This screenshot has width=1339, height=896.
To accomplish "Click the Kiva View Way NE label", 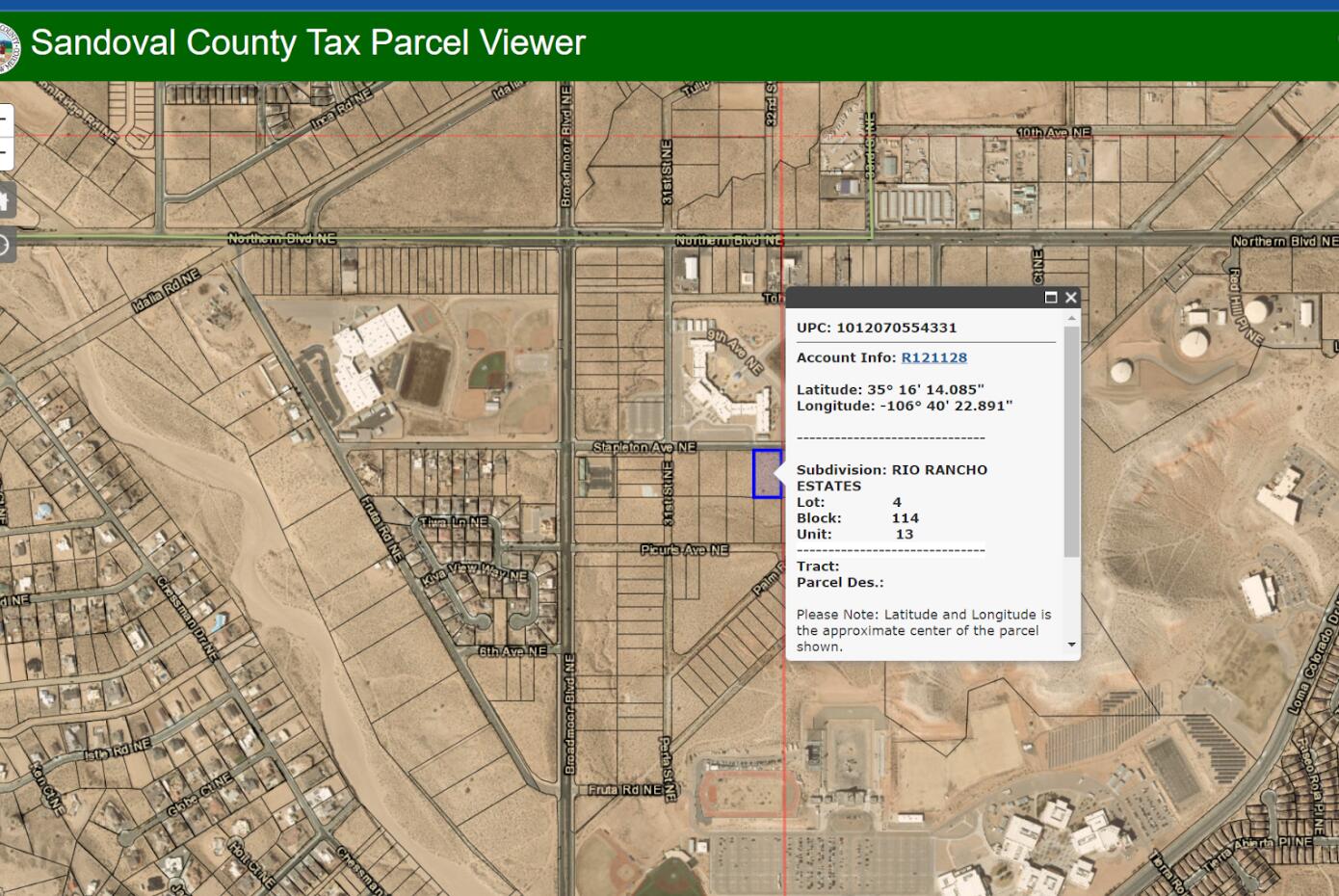I will [x=475, y=572].
